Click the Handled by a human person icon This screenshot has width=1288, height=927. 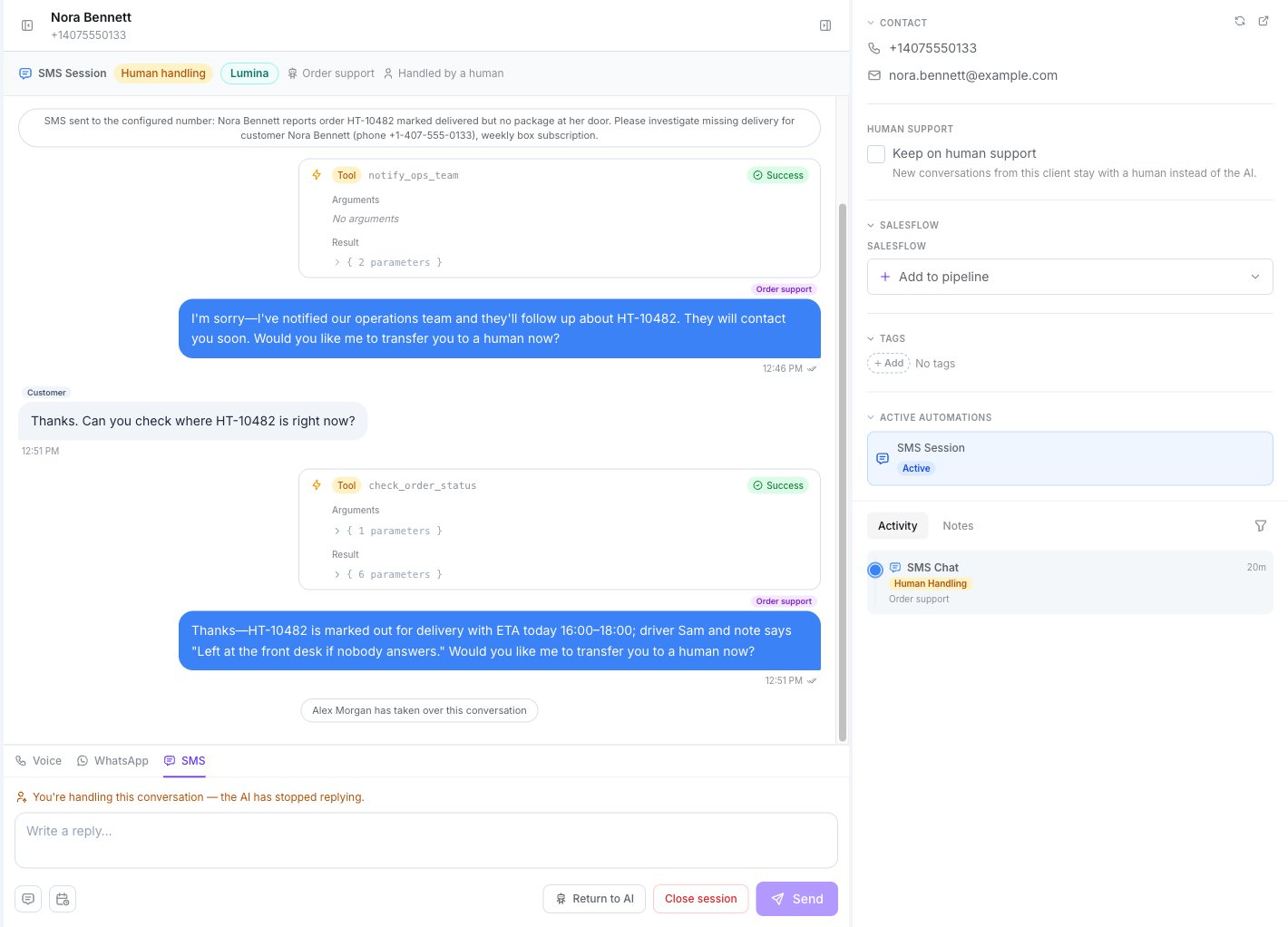(x=388, y=73)
